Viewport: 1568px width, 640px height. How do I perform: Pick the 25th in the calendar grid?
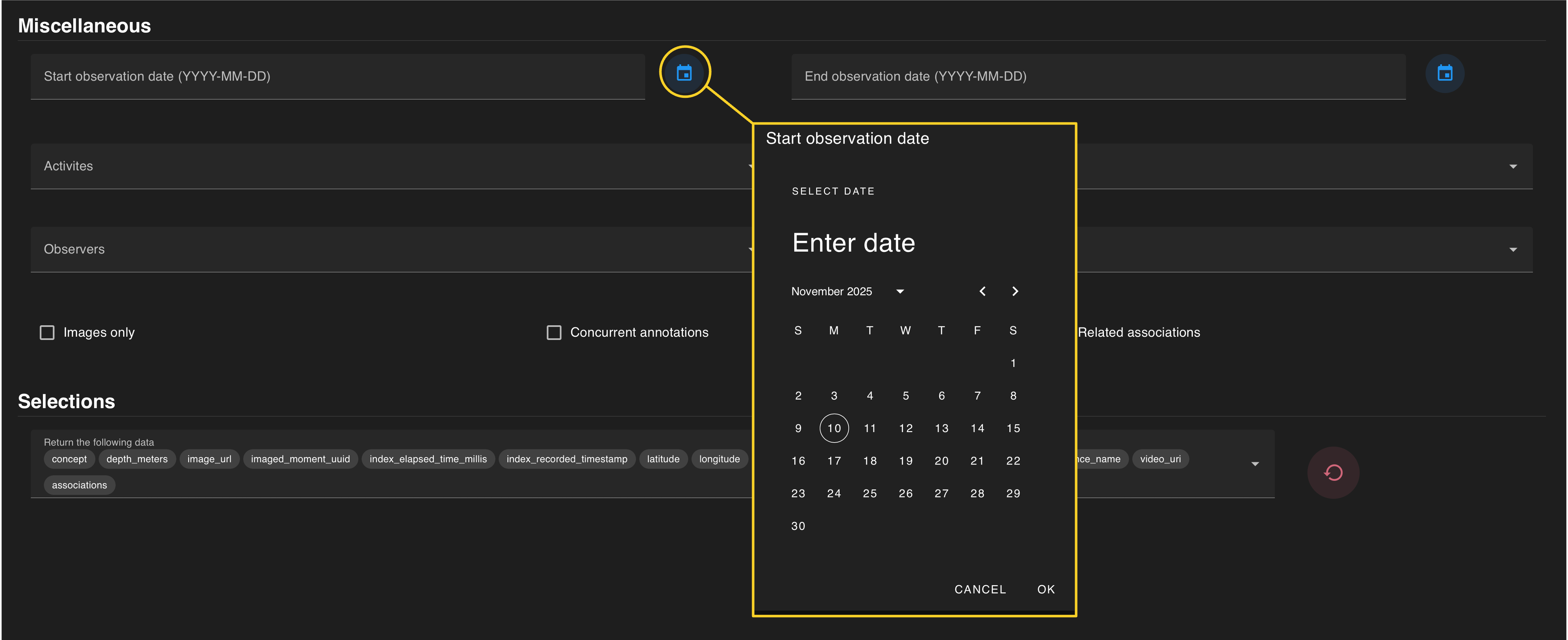[869, 493]
